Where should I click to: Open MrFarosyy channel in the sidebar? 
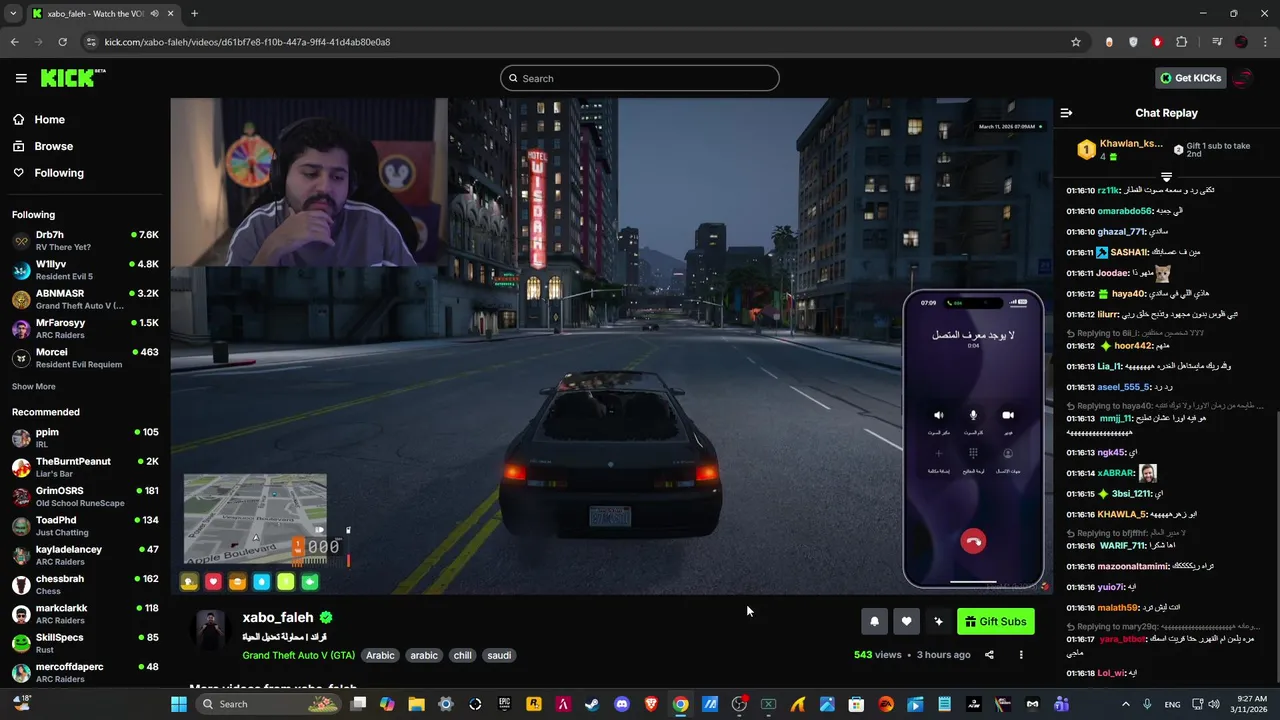[85, 329]
